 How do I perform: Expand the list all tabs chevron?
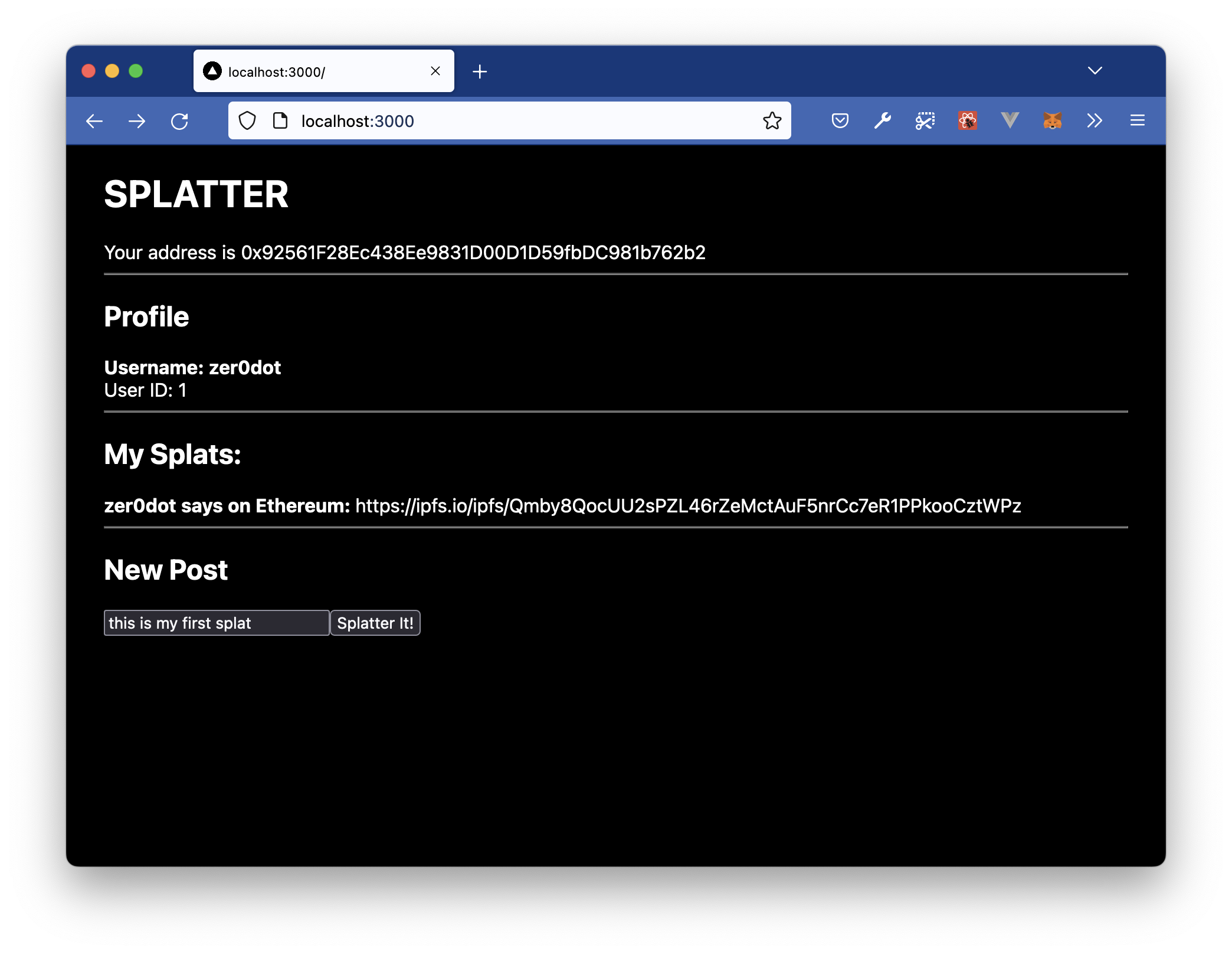(1095, 70)
